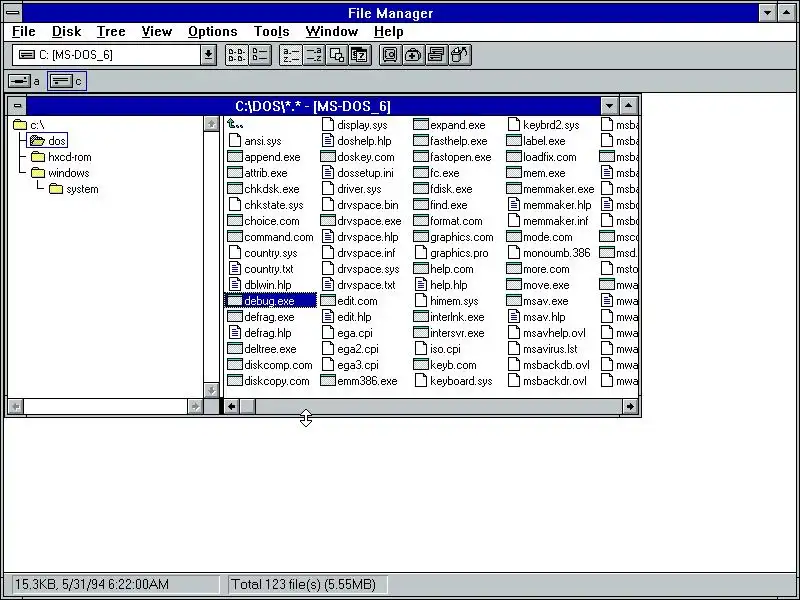Open the Options menu
The height and width of the screenshot is (600, 800).
click(212, 32)
